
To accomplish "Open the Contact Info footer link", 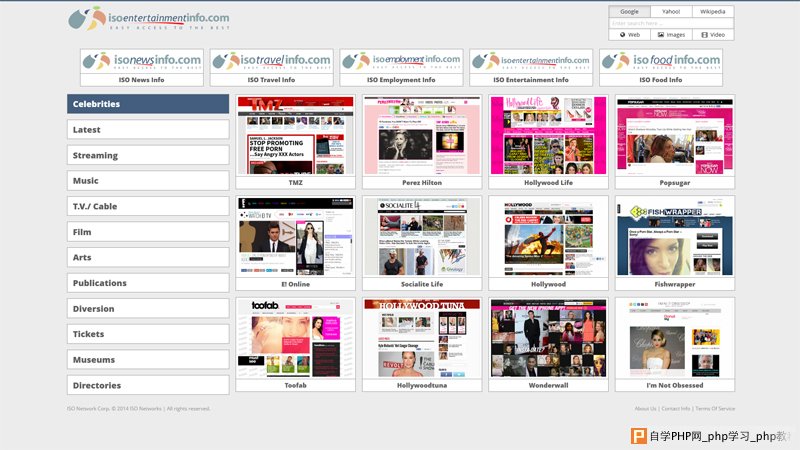I will point(676,408).
